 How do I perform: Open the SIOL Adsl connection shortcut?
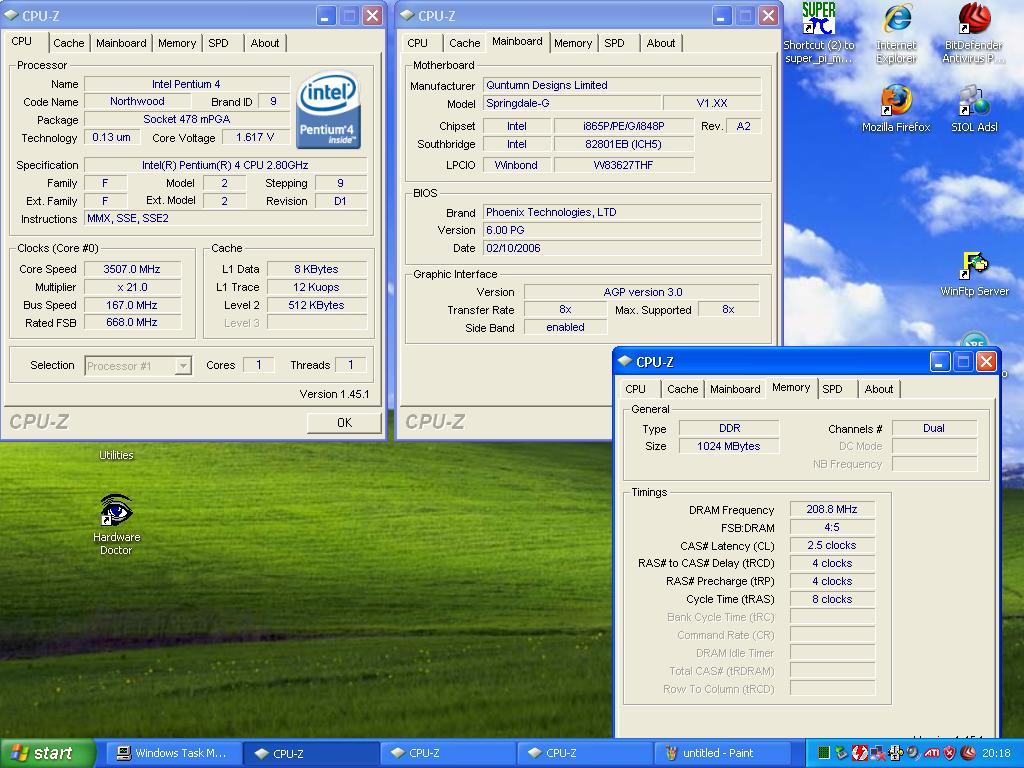click(974, 109)
